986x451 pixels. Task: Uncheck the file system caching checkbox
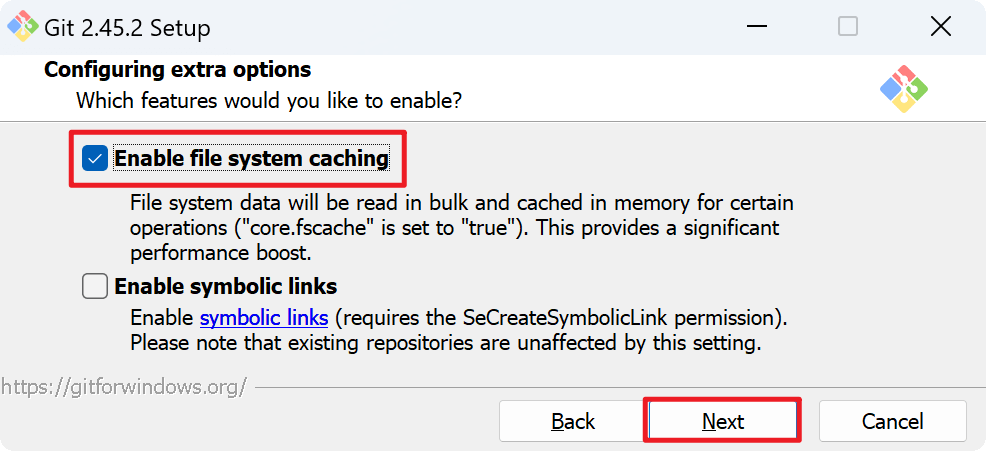point(95,158)
